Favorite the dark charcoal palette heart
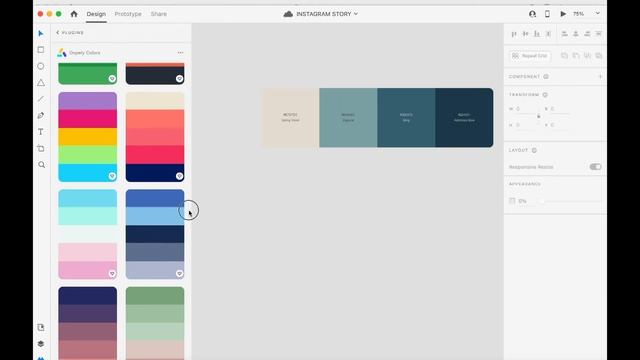Screen dimensions: 640x360 pos(179,79)
